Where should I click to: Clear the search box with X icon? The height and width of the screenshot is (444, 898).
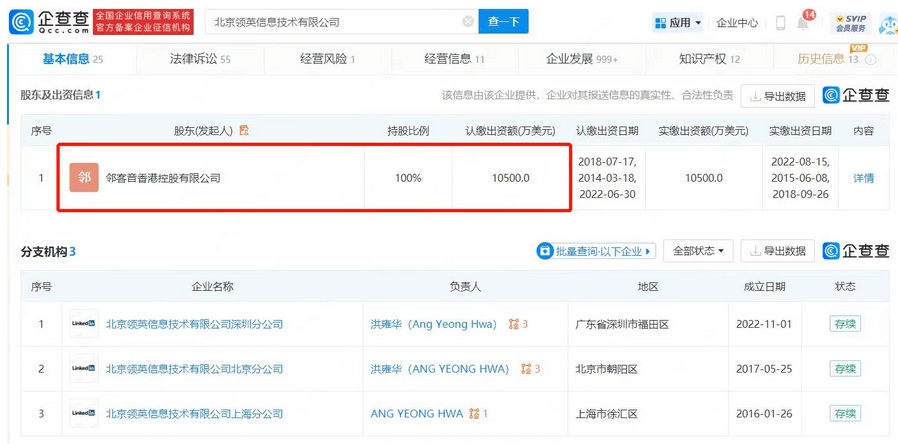point(468,22)
